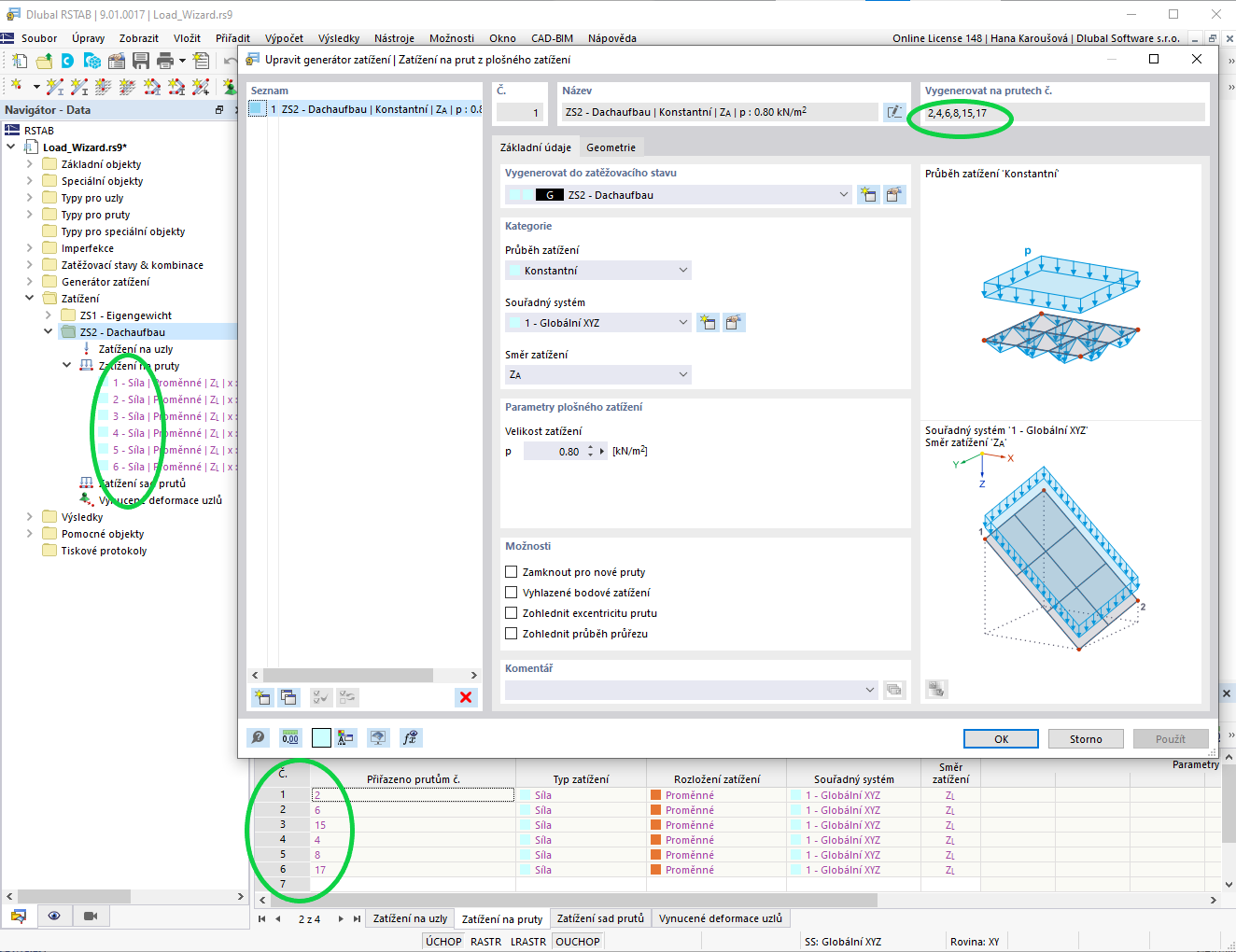Image resolution: width=1236 pixels, height=952 pixels.
Task: Switch navigator to the eye views tab
Action: click(x=54, y=916)
